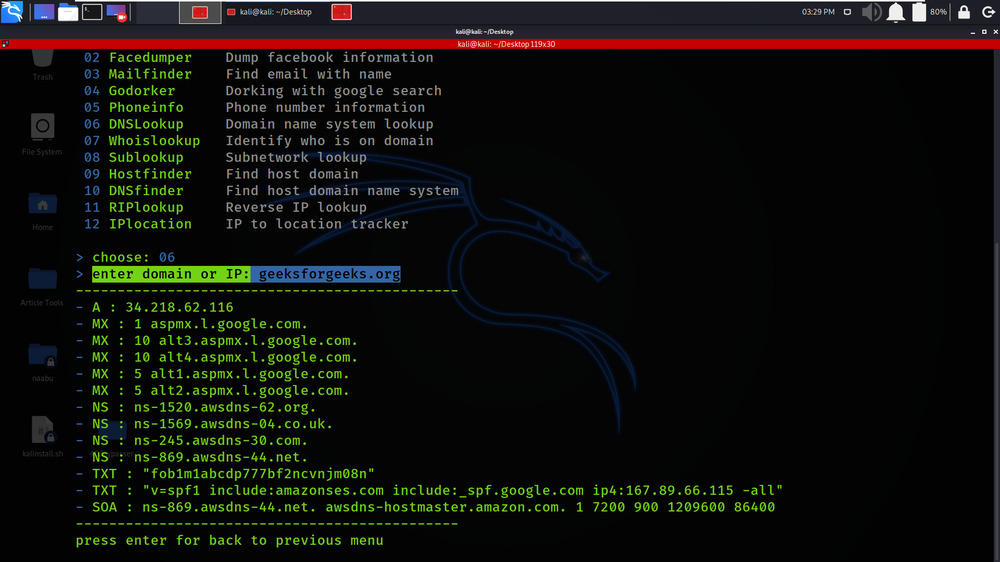1000x562 pixels.
Task: Click the kalinstall.sh file icon
Action: tap(43, 437)
